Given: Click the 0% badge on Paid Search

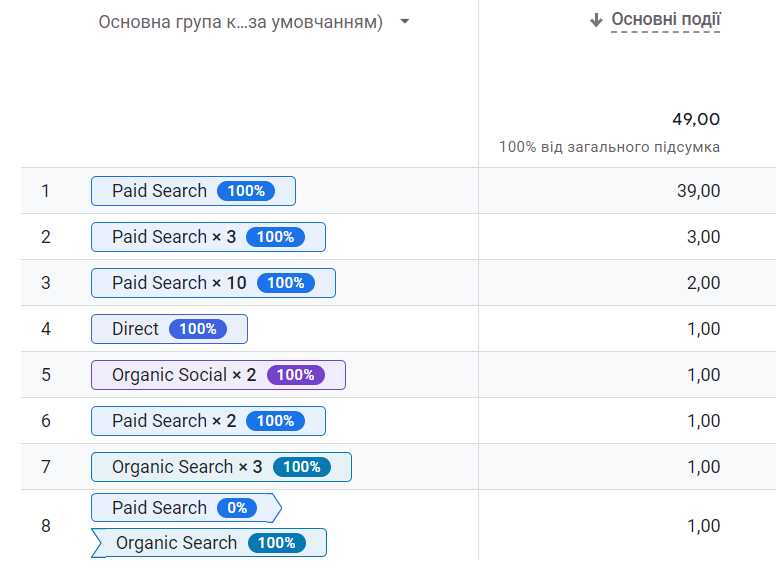Looking at the screenshot, I should (237, 508).
